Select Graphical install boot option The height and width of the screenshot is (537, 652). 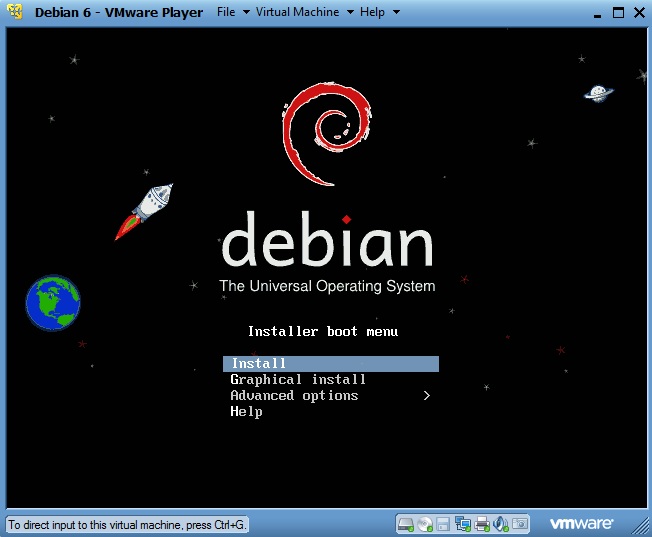(x=298, y=380)
